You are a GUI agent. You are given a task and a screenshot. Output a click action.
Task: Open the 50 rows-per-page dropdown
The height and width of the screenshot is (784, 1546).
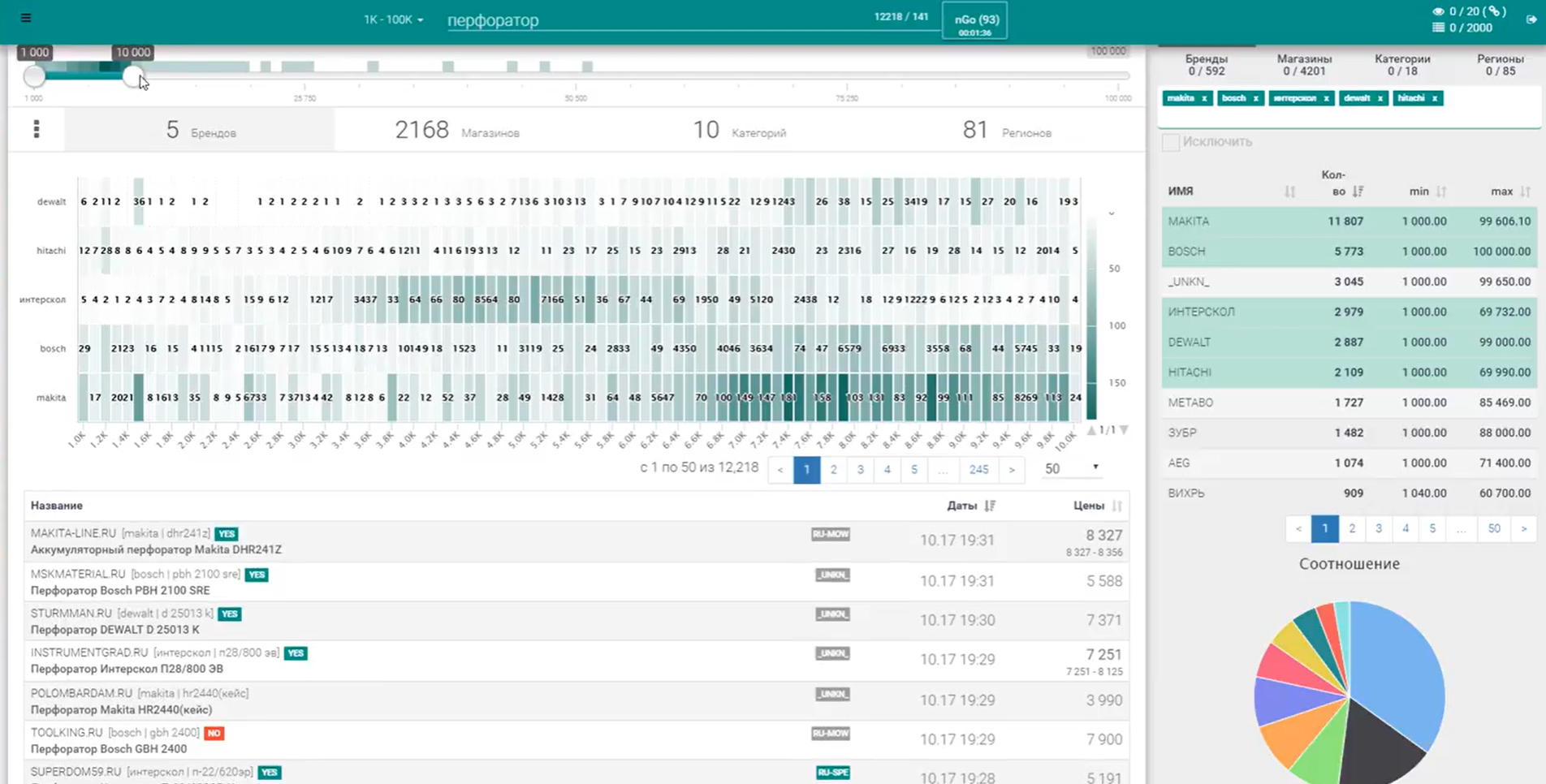pyautogui.click(x=1071, y=468)
